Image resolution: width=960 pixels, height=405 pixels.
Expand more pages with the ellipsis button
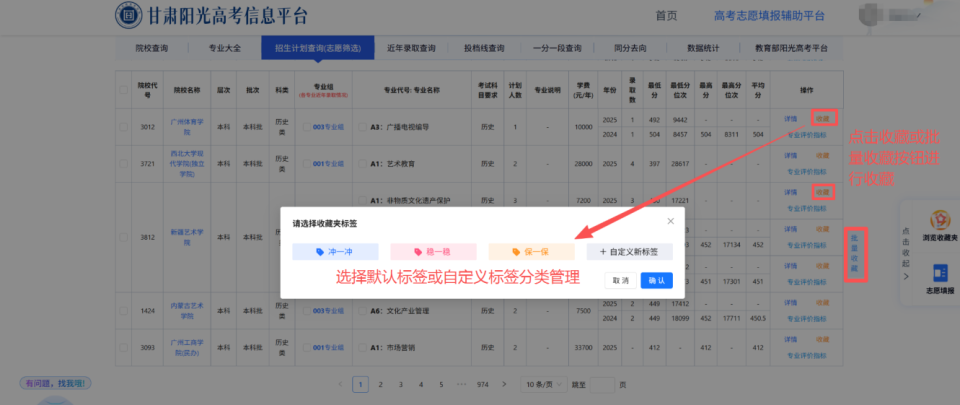tap(462, 384)
